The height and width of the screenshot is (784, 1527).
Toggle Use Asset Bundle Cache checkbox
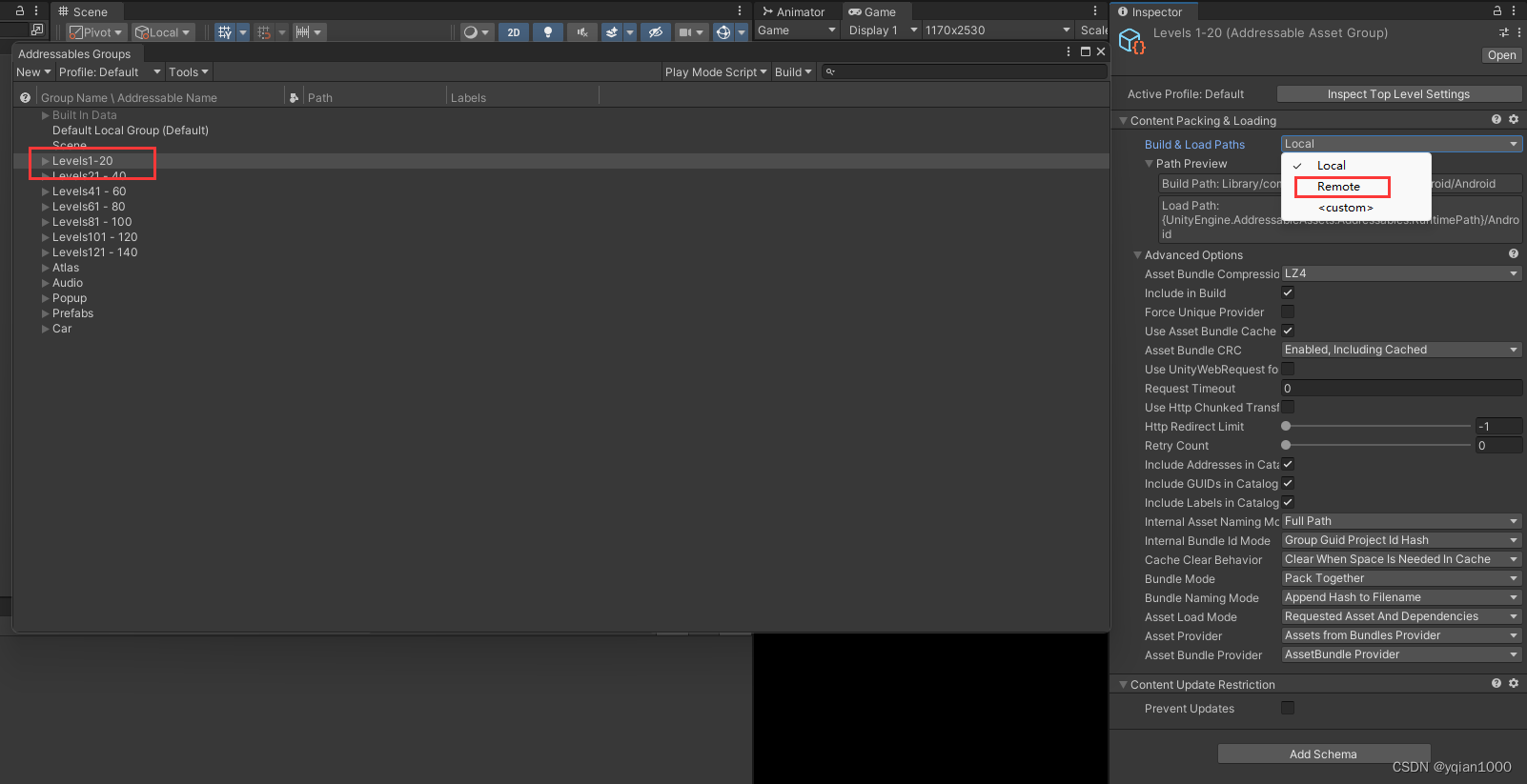1288,331
